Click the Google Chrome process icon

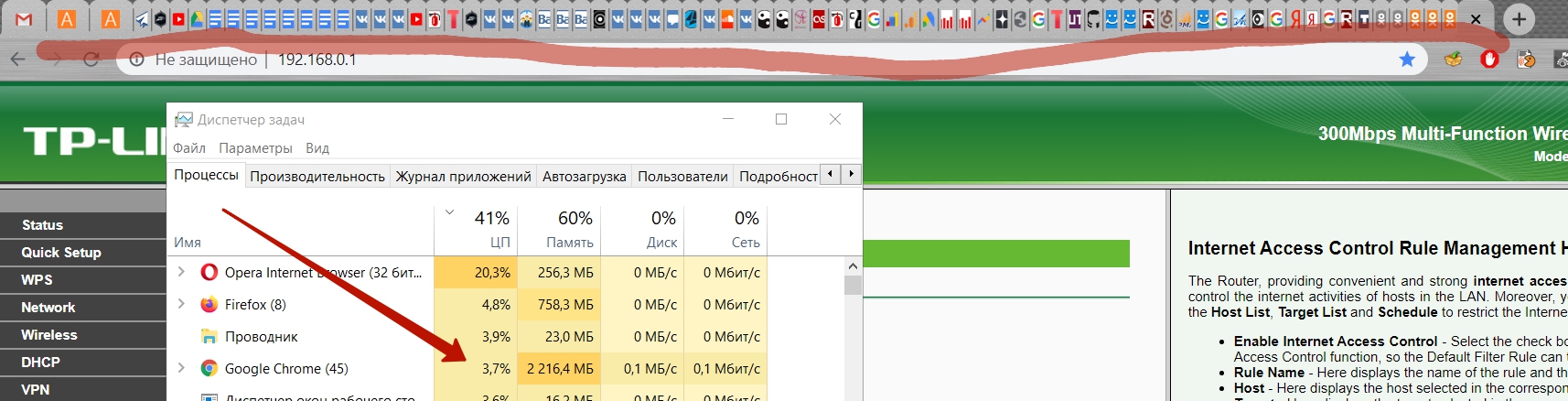209,368
